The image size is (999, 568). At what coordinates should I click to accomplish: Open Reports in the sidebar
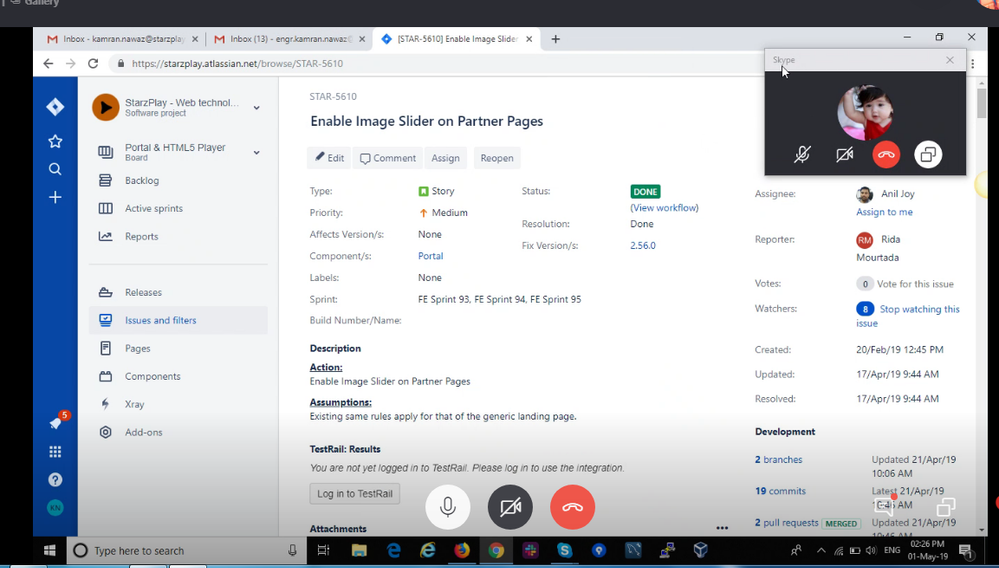click(x=178, y=237)
